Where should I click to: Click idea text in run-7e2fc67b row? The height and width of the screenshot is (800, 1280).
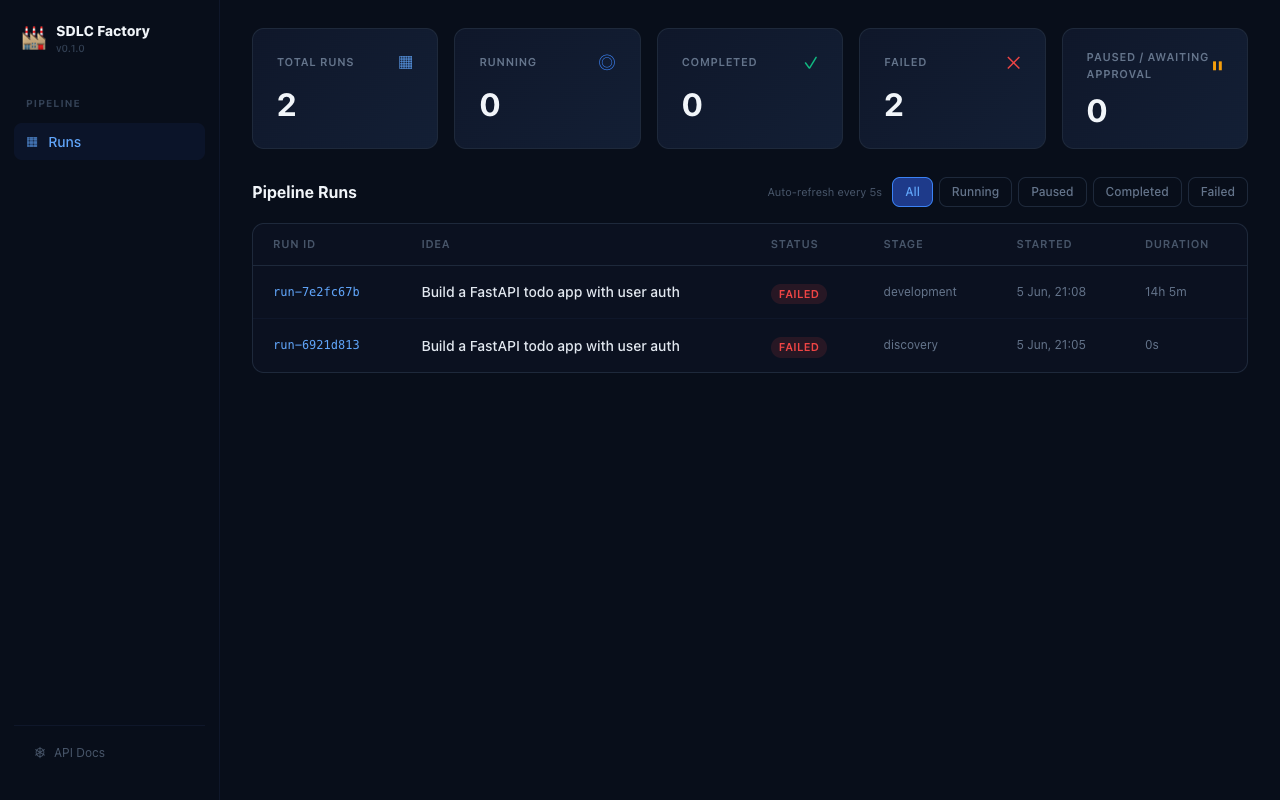551,292
